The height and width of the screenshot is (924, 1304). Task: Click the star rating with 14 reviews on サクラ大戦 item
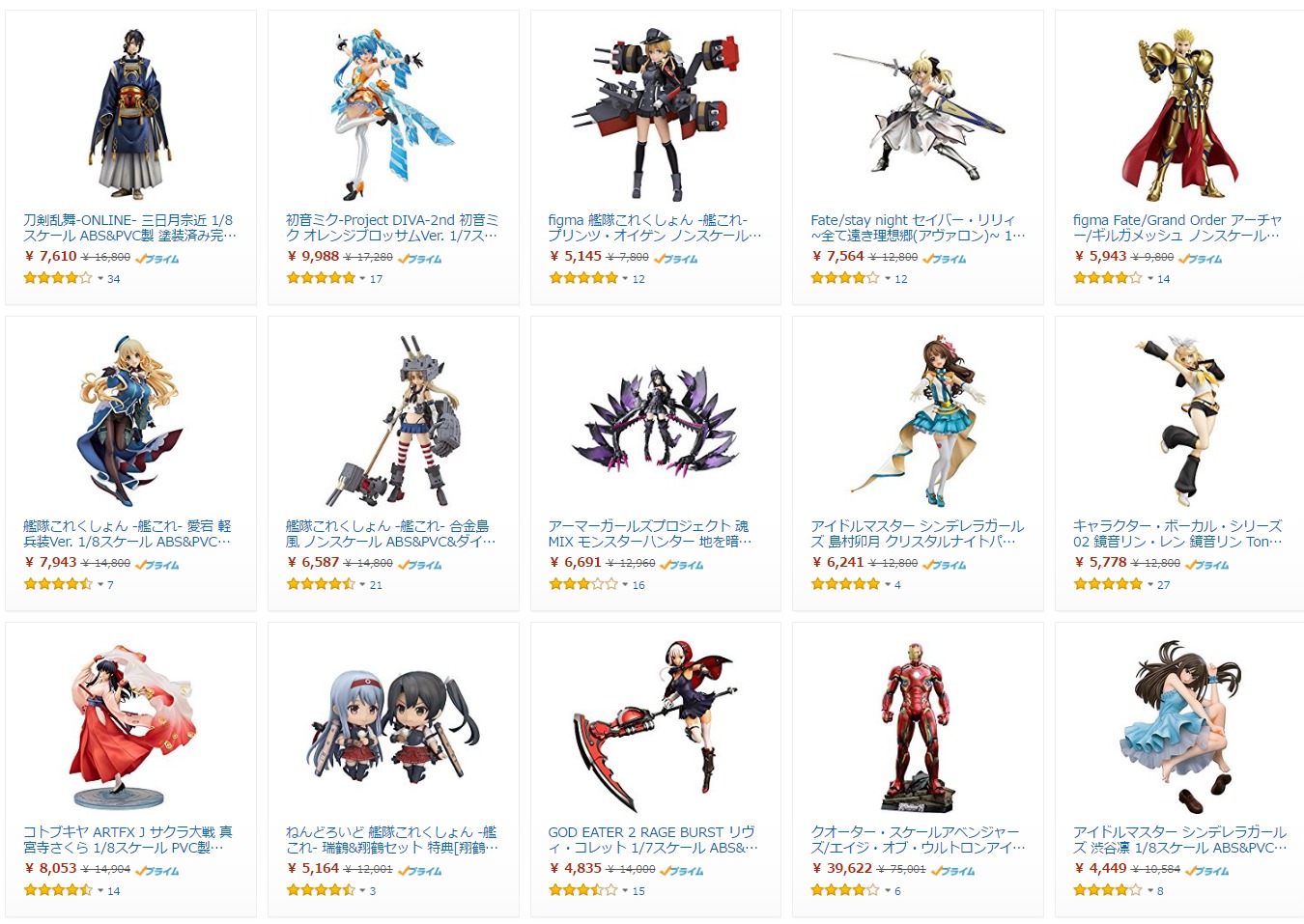[58, 890]
